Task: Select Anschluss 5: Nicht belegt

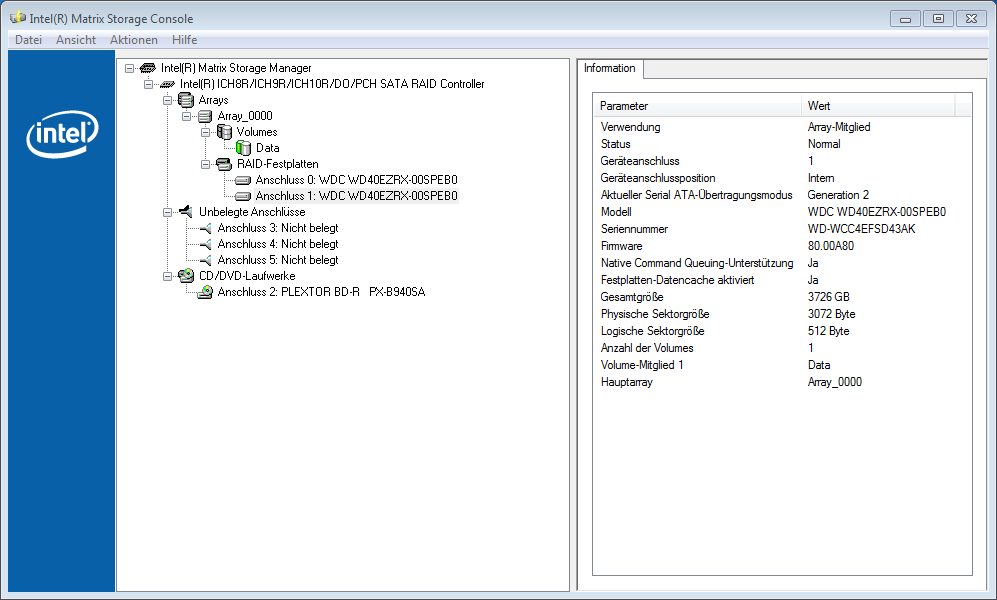Action: [278, 259]
